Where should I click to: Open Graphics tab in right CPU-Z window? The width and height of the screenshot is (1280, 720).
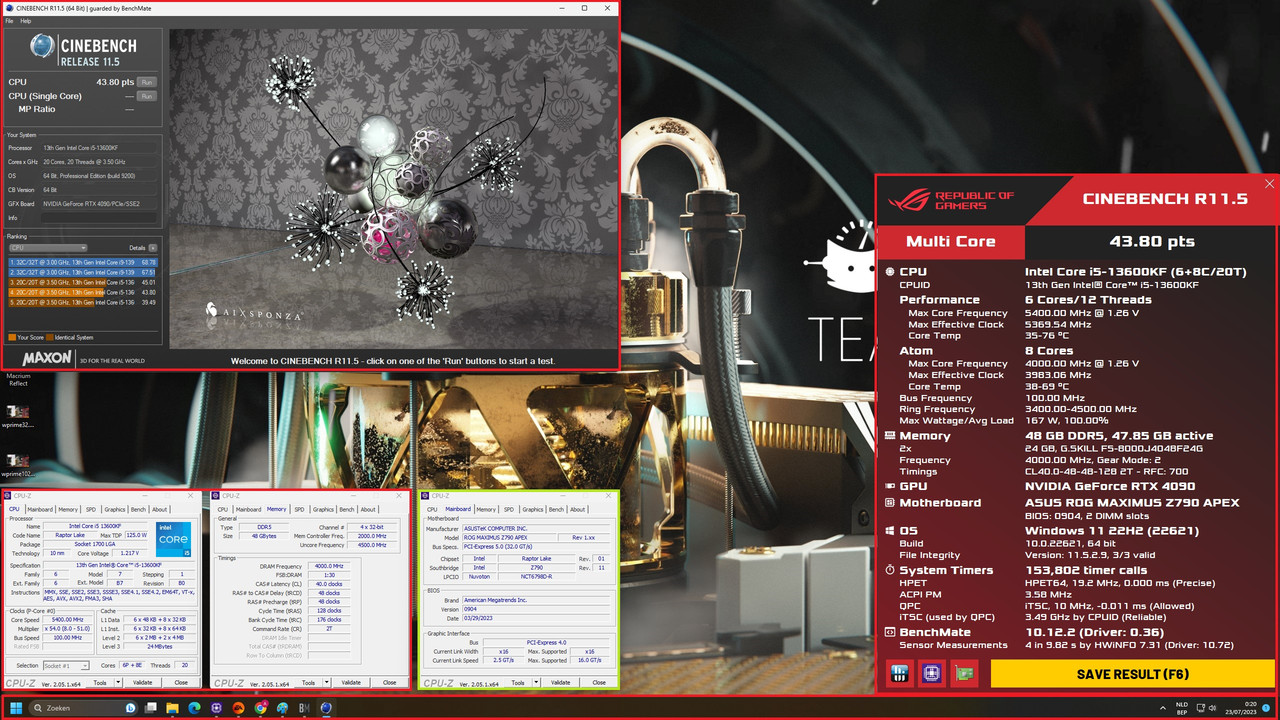[532, 509]
